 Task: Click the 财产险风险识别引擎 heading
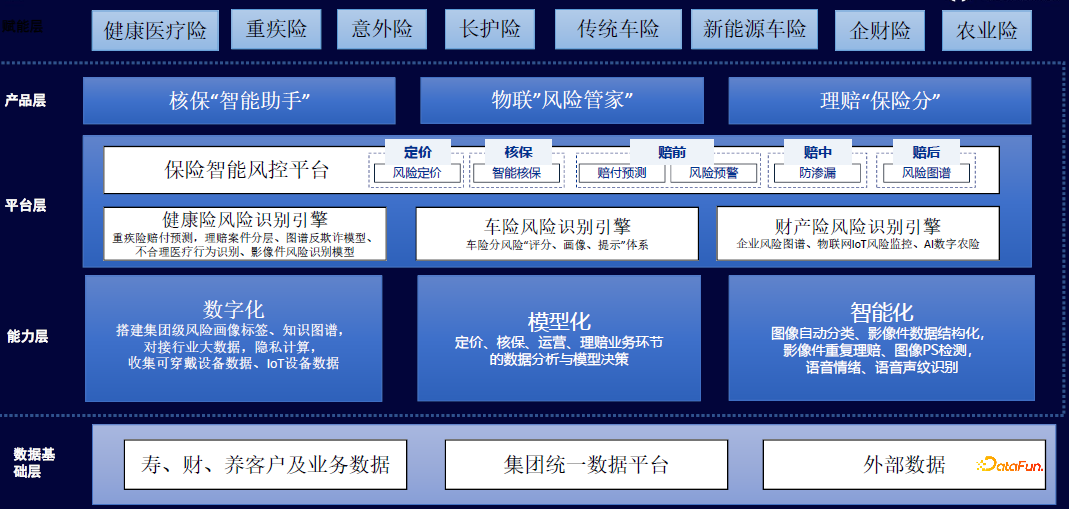(x=858, y=226)
